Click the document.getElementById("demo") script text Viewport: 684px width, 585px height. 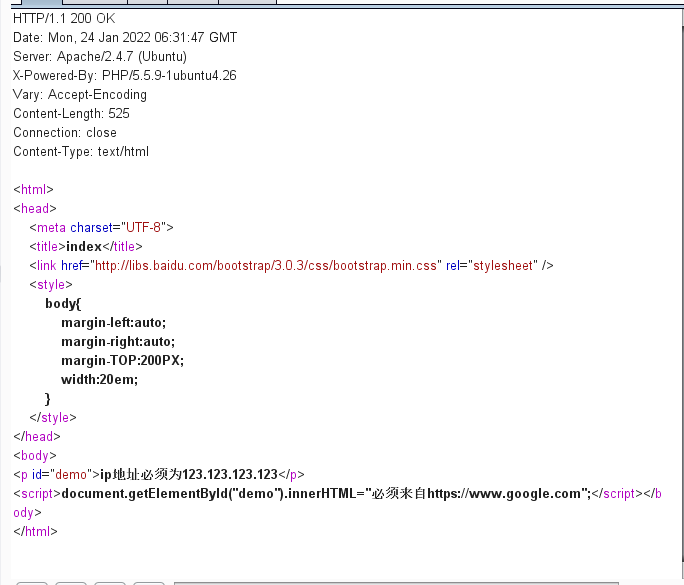point(173,493)
